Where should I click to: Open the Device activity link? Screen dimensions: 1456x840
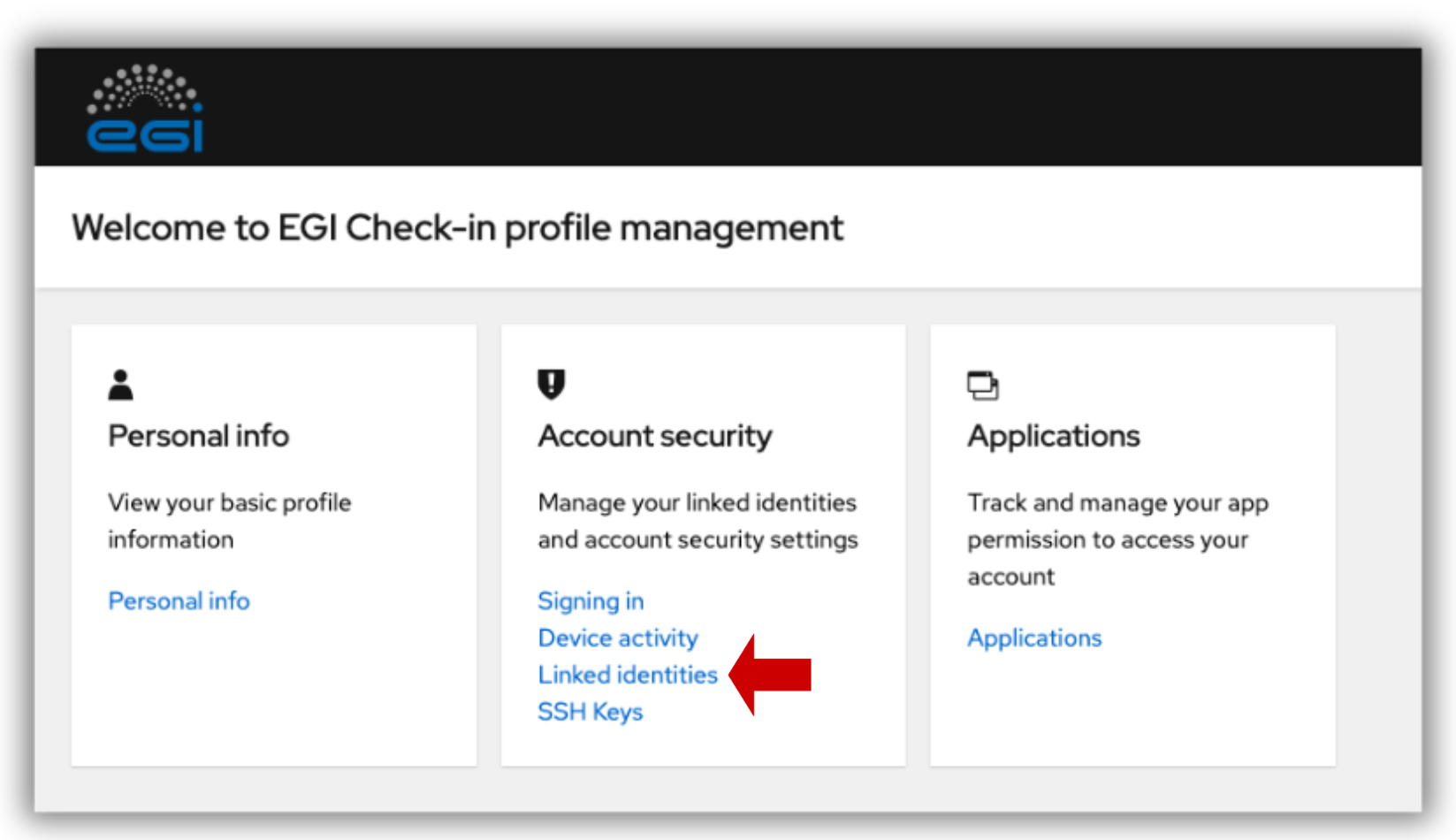pos(618,638)
